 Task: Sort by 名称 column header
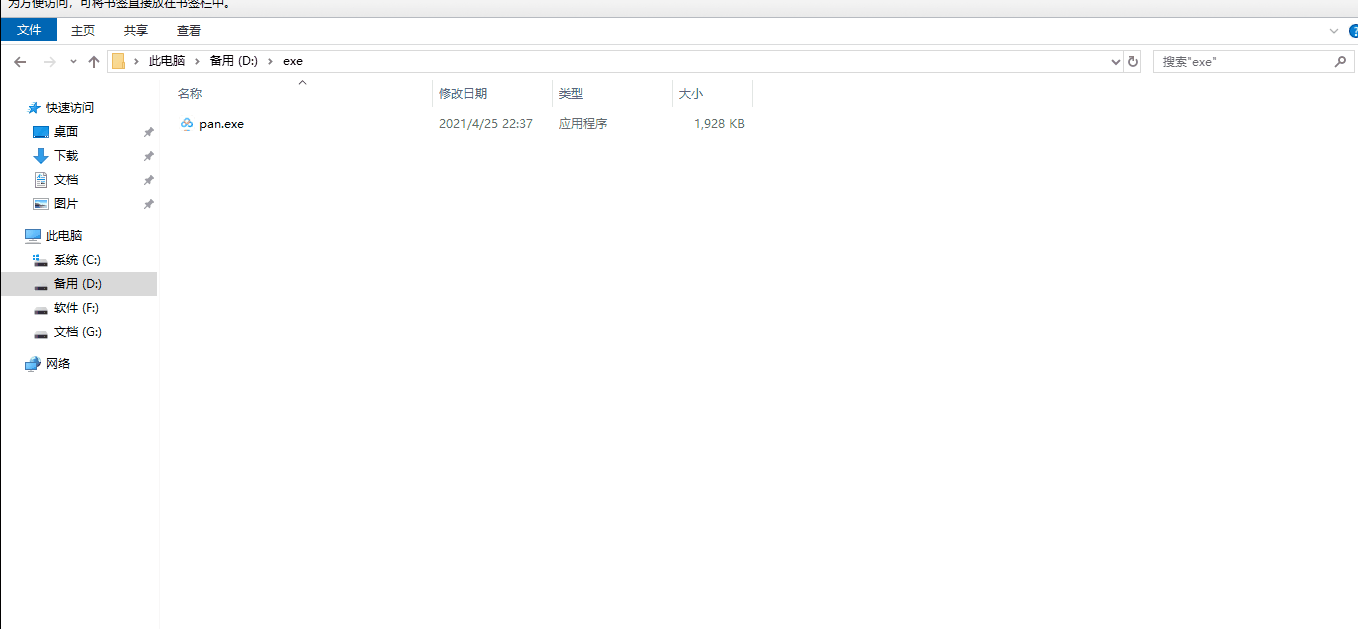tap(190, 94)
